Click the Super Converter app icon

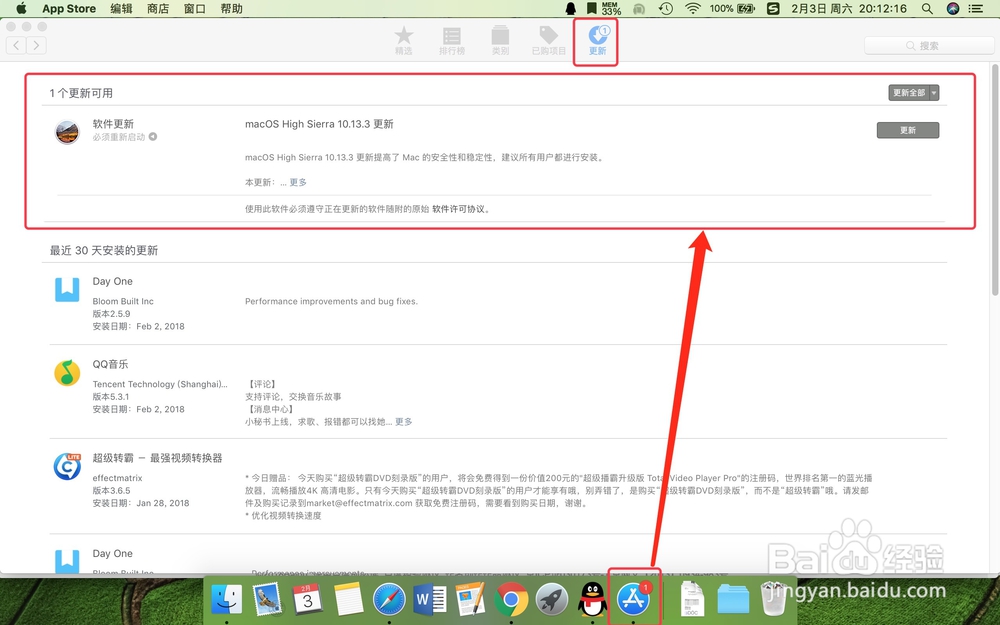(x=67, y=466)
